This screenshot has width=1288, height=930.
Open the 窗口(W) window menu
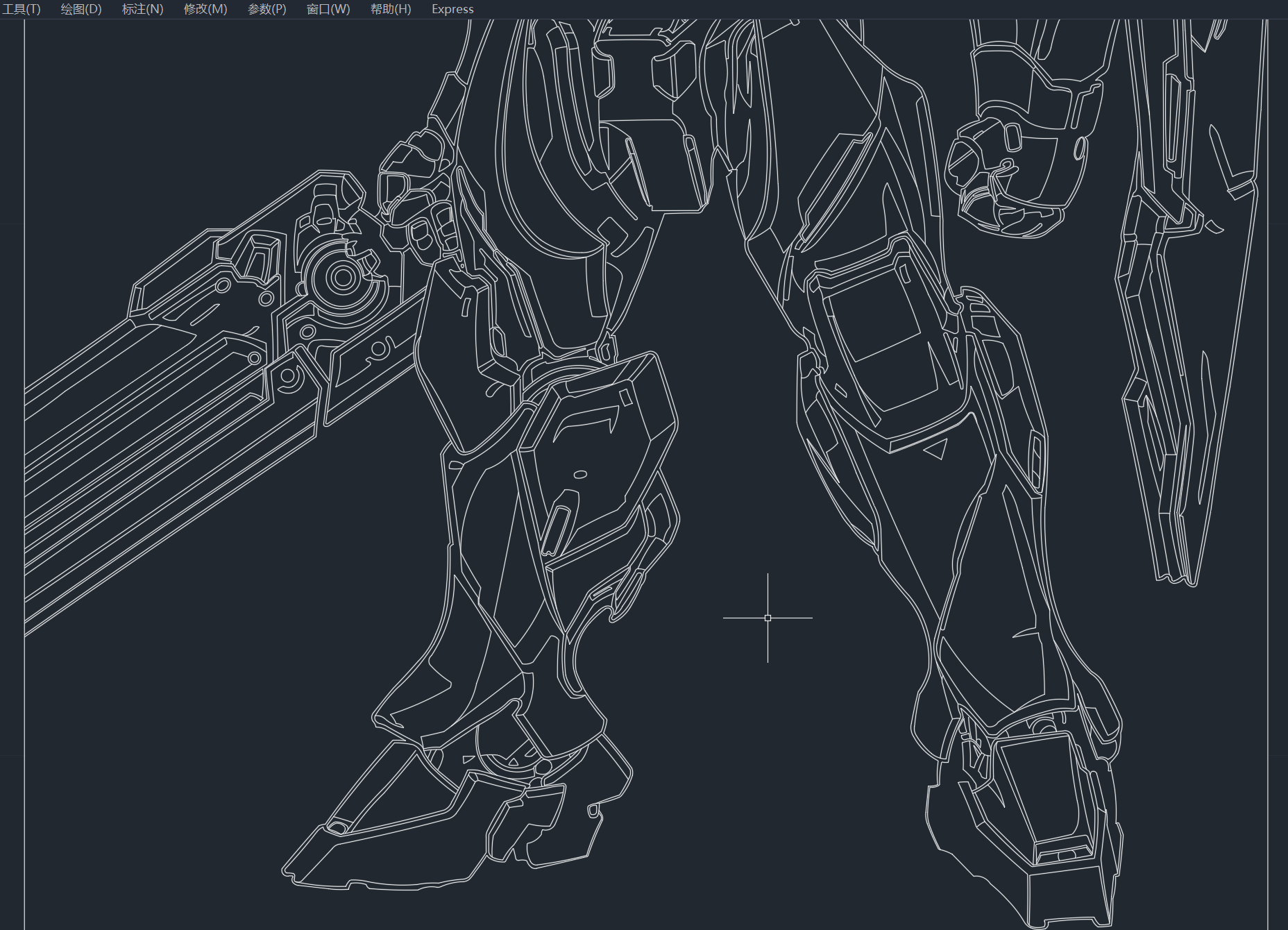328,9
